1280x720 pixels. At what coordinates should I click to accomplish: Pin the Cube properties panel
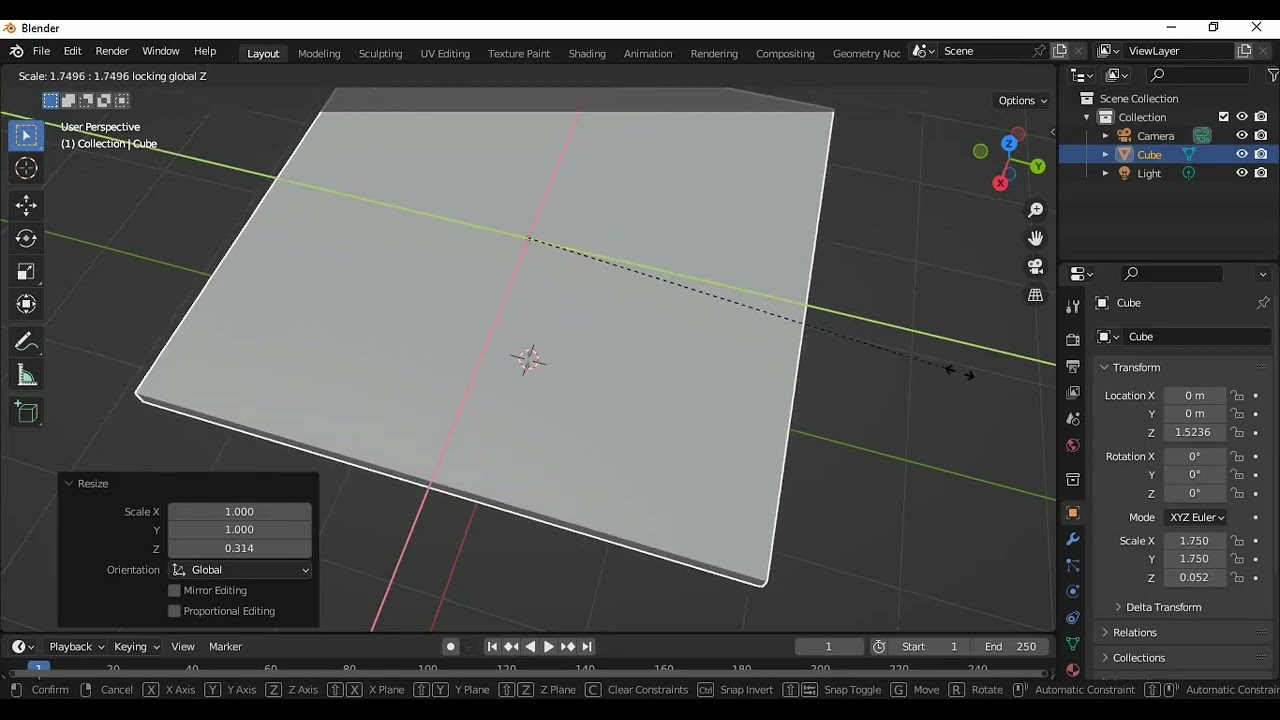click(1263, 303)
